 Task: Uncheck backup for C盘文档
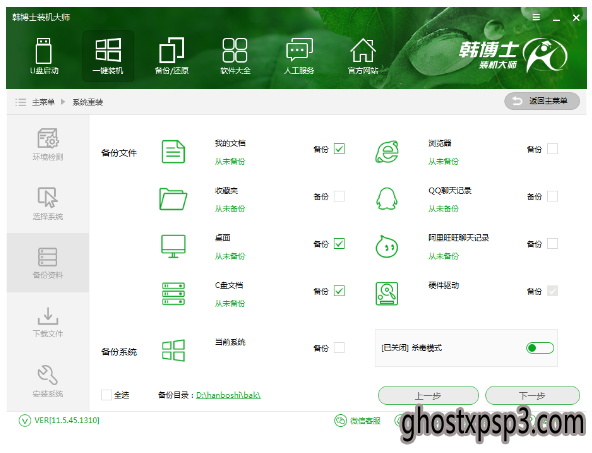click(339, 291)
